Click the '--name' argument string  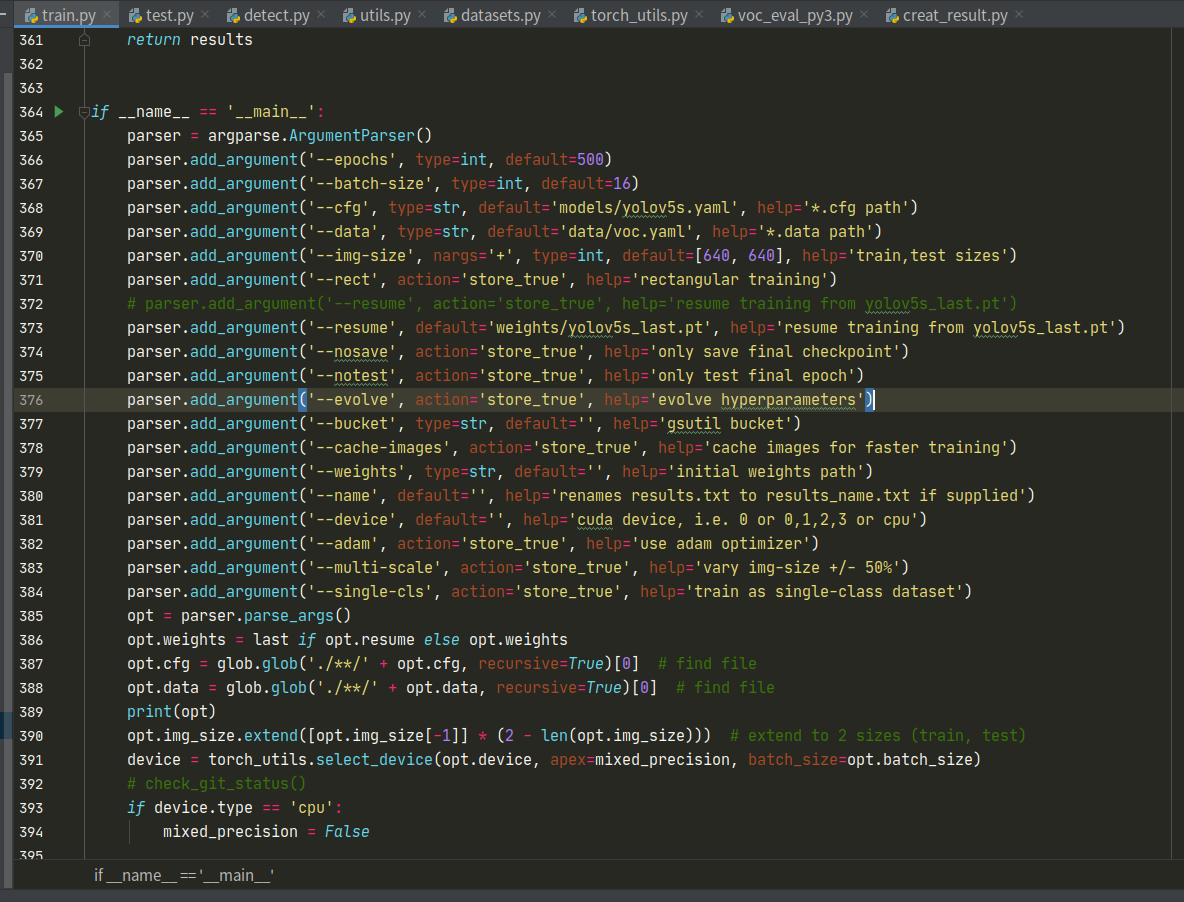(344, 496)
